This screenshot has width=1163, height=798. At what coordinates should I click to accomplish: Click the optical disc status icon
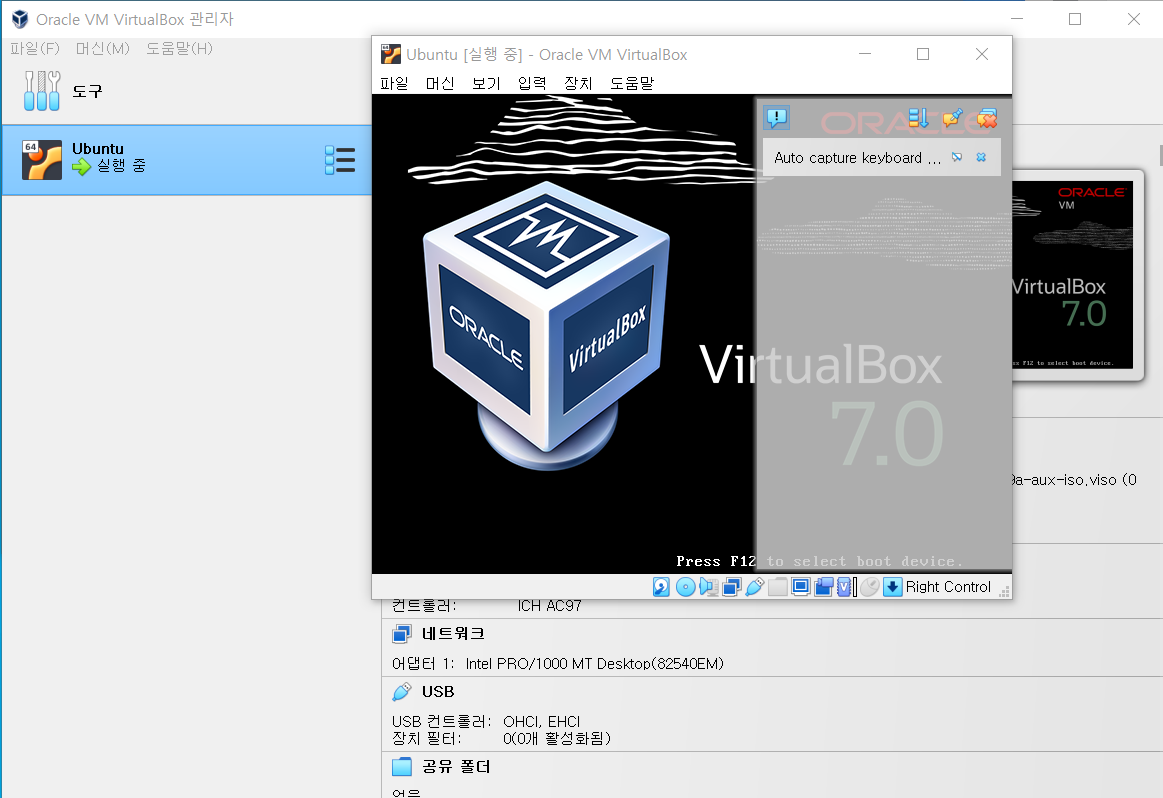(x=685, y=587)
